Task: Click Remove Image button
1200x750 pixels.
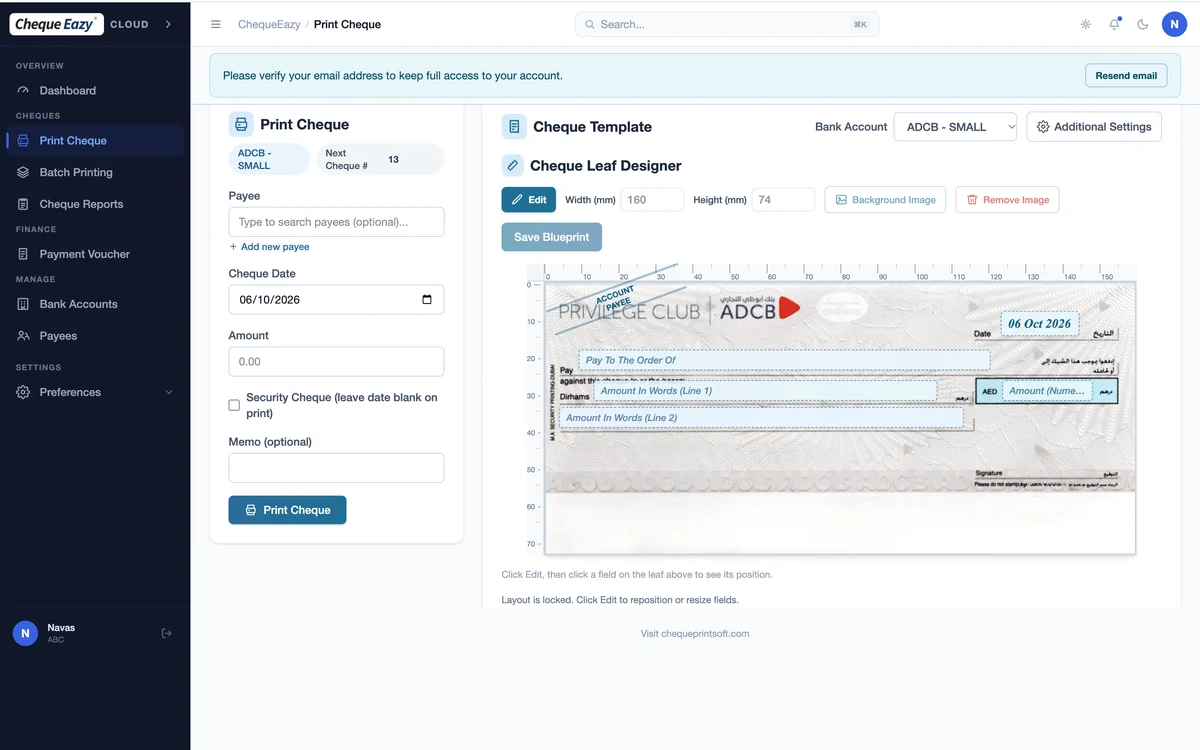Action: 1007,200
